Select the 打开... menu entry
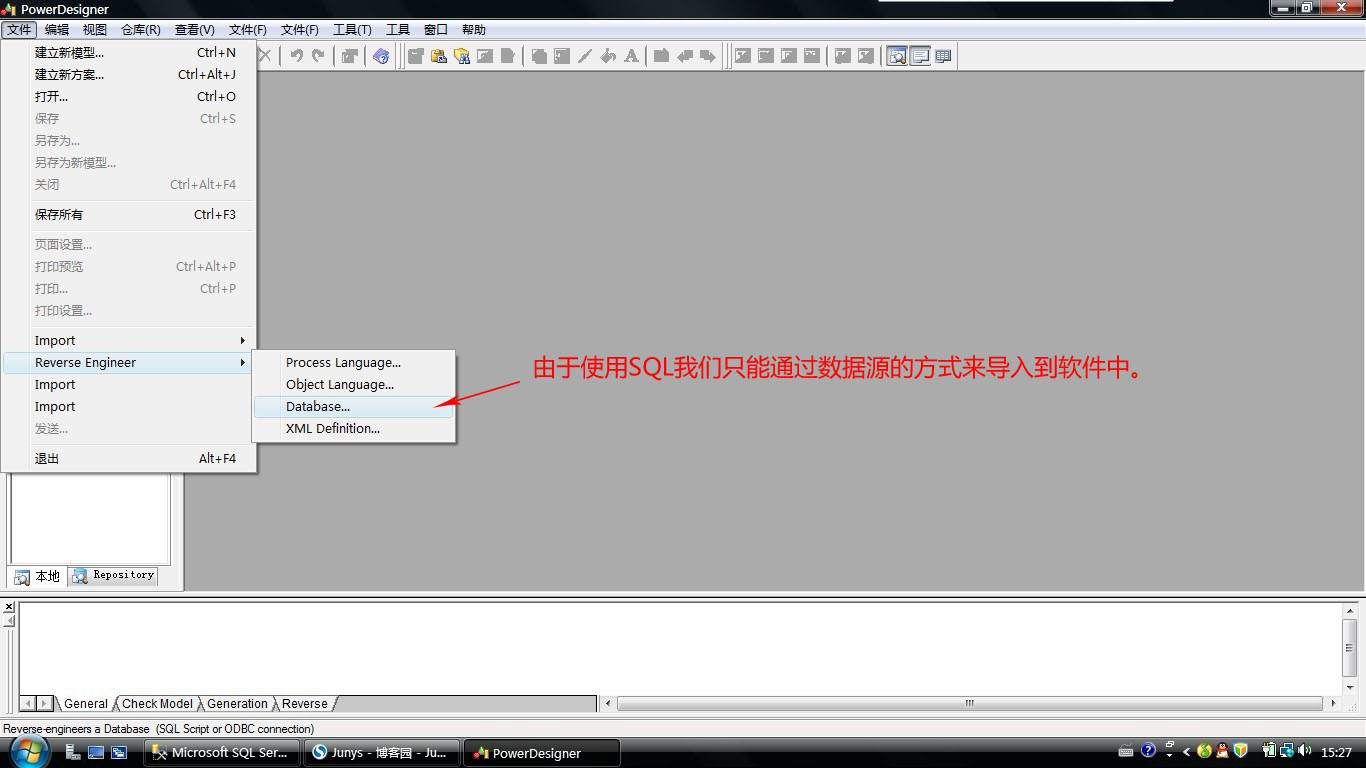1366x768 pixels. [127, 96]
